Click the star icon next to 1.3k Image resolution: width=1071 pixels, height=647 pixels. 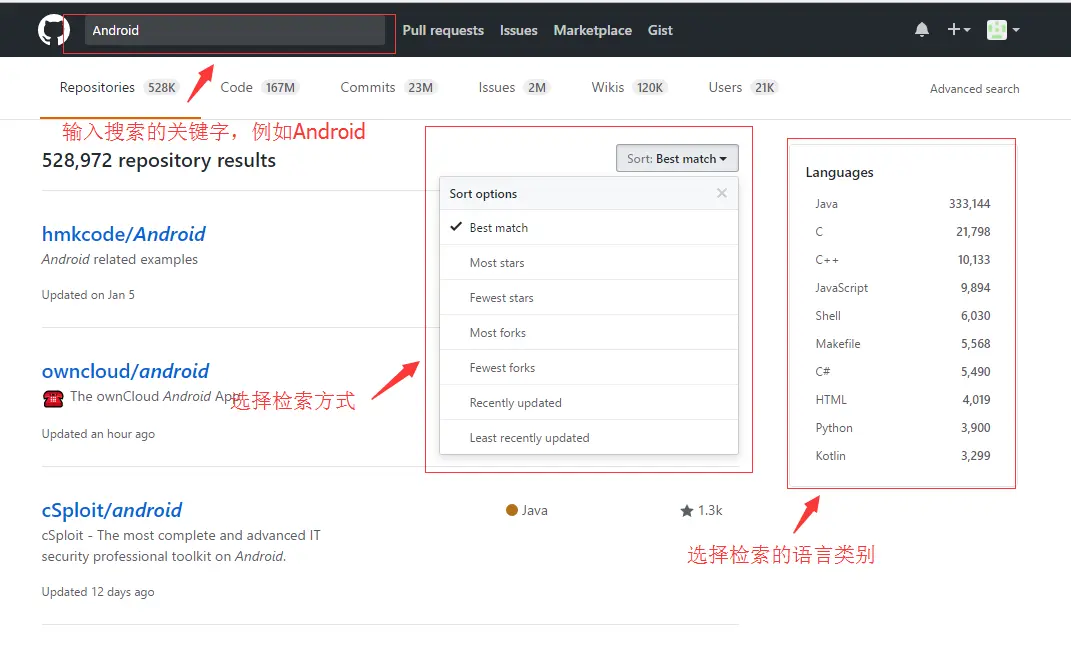tap(685, 510)
